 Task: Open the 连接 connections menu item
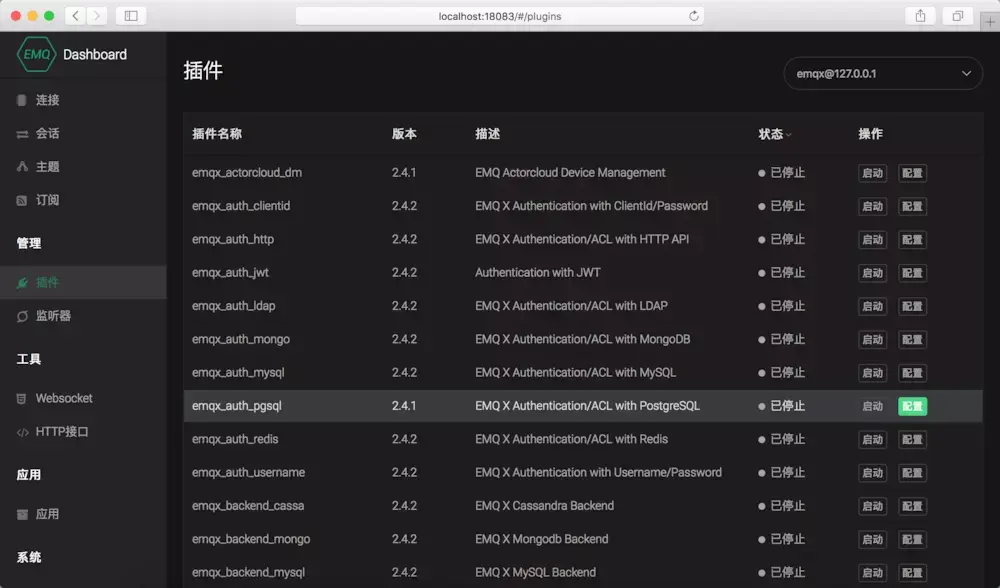tap(83, 99)
